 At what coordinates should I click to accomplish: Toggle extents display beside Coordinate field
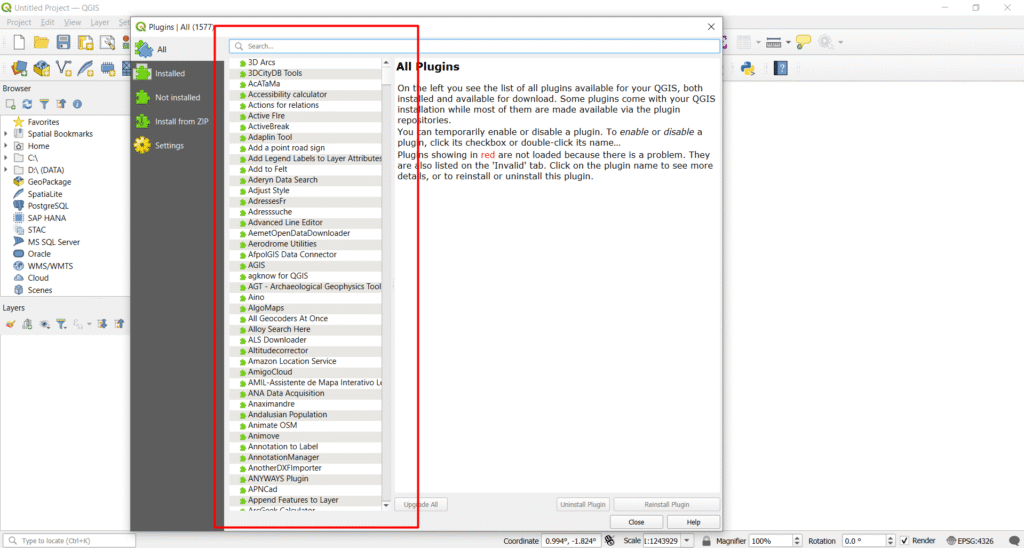click(x=610, y=541)
